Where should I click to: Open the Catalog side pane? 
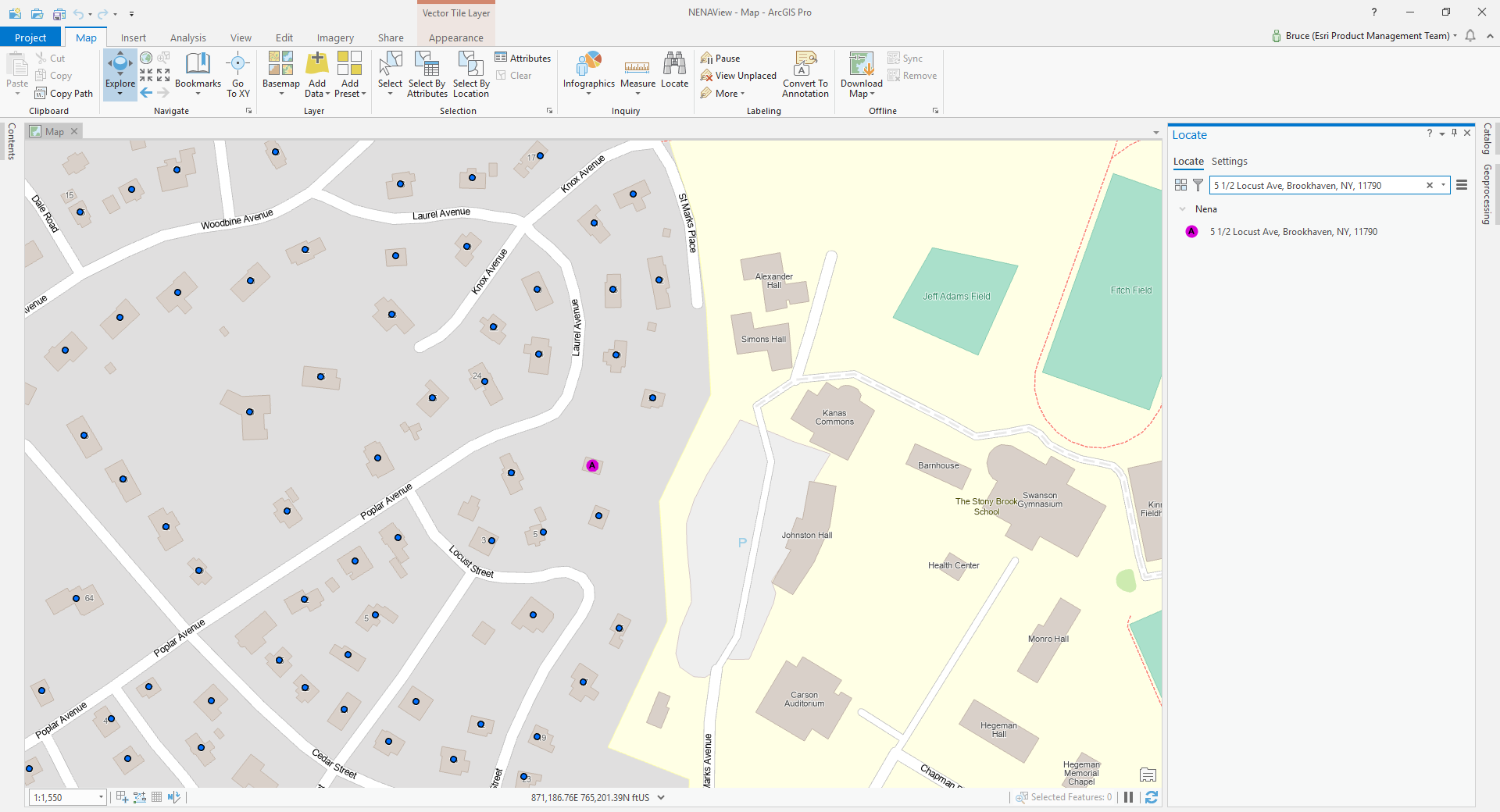pos(1487,139)
